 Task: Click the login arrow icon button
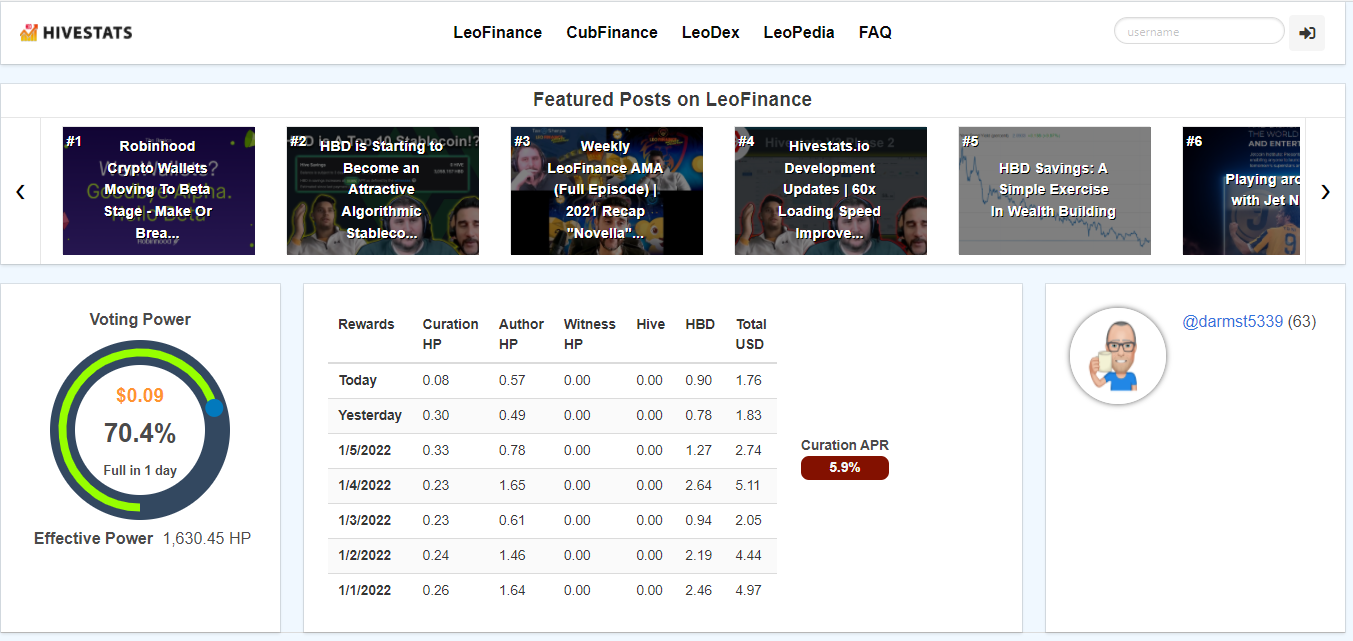pyautogui.click(x=1306, y=32)
